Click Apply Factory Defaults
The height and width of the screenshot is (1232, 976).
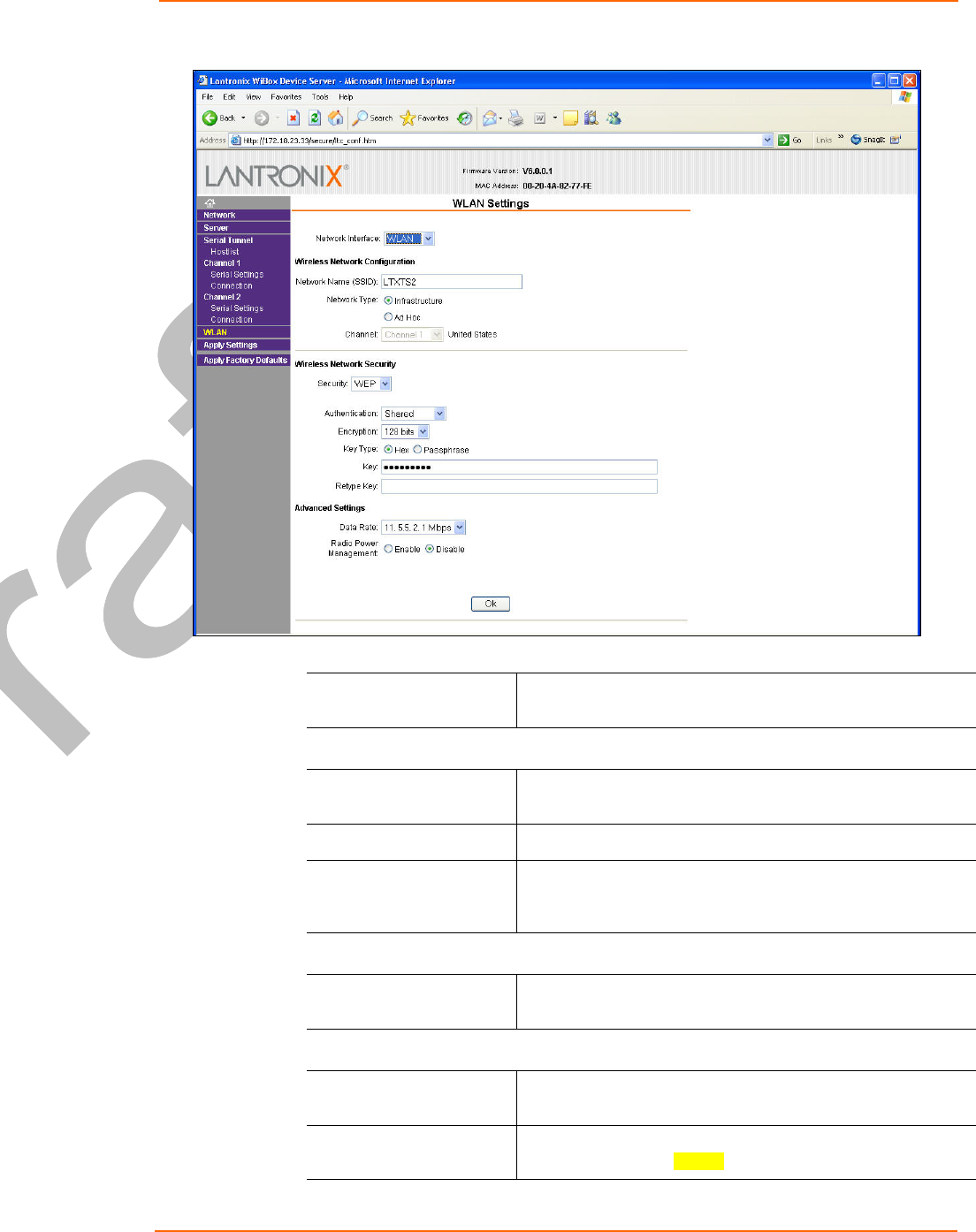point(243,361)
